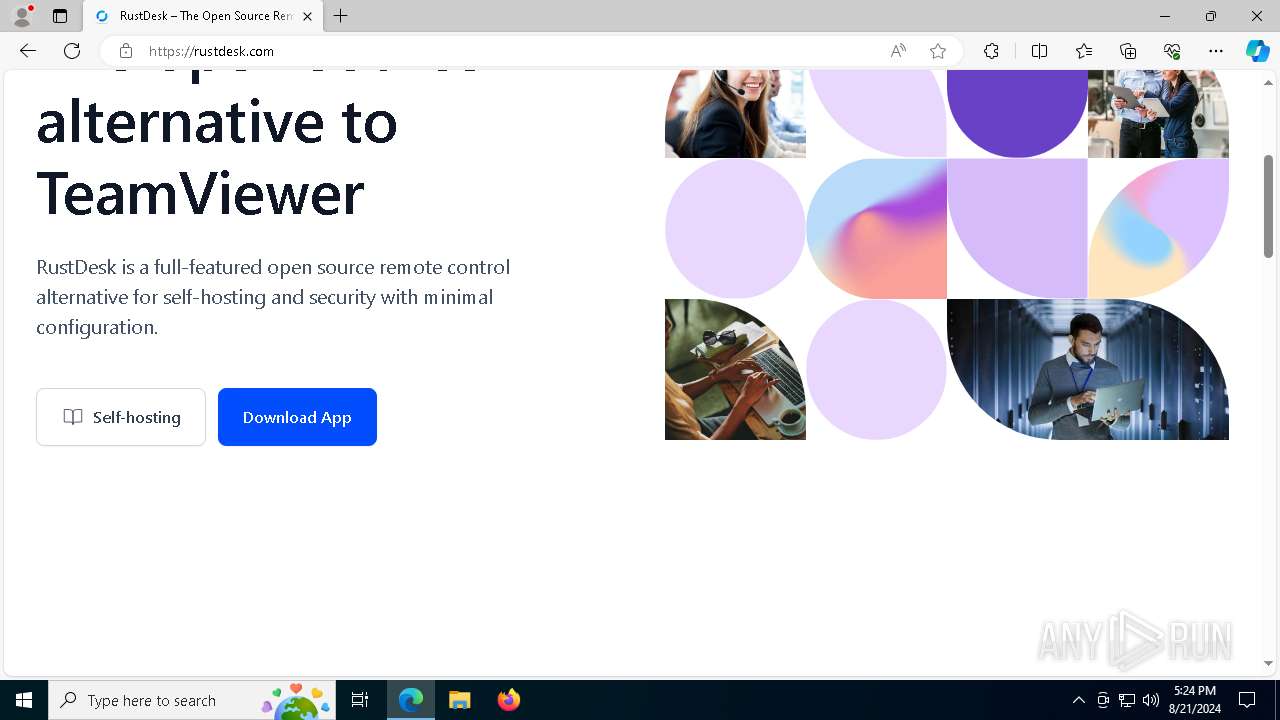Toggle Split screen view

[x=1039, y=51]
